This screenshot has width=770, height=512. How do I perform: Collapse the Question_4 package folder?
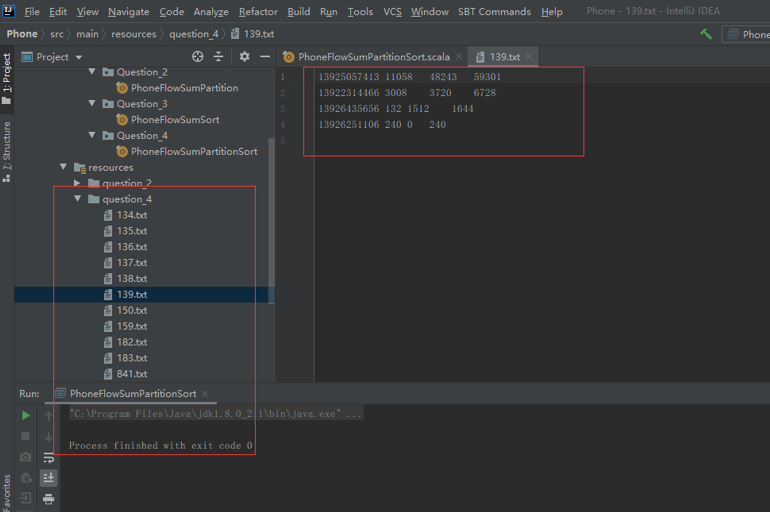[x=92, y=135]
